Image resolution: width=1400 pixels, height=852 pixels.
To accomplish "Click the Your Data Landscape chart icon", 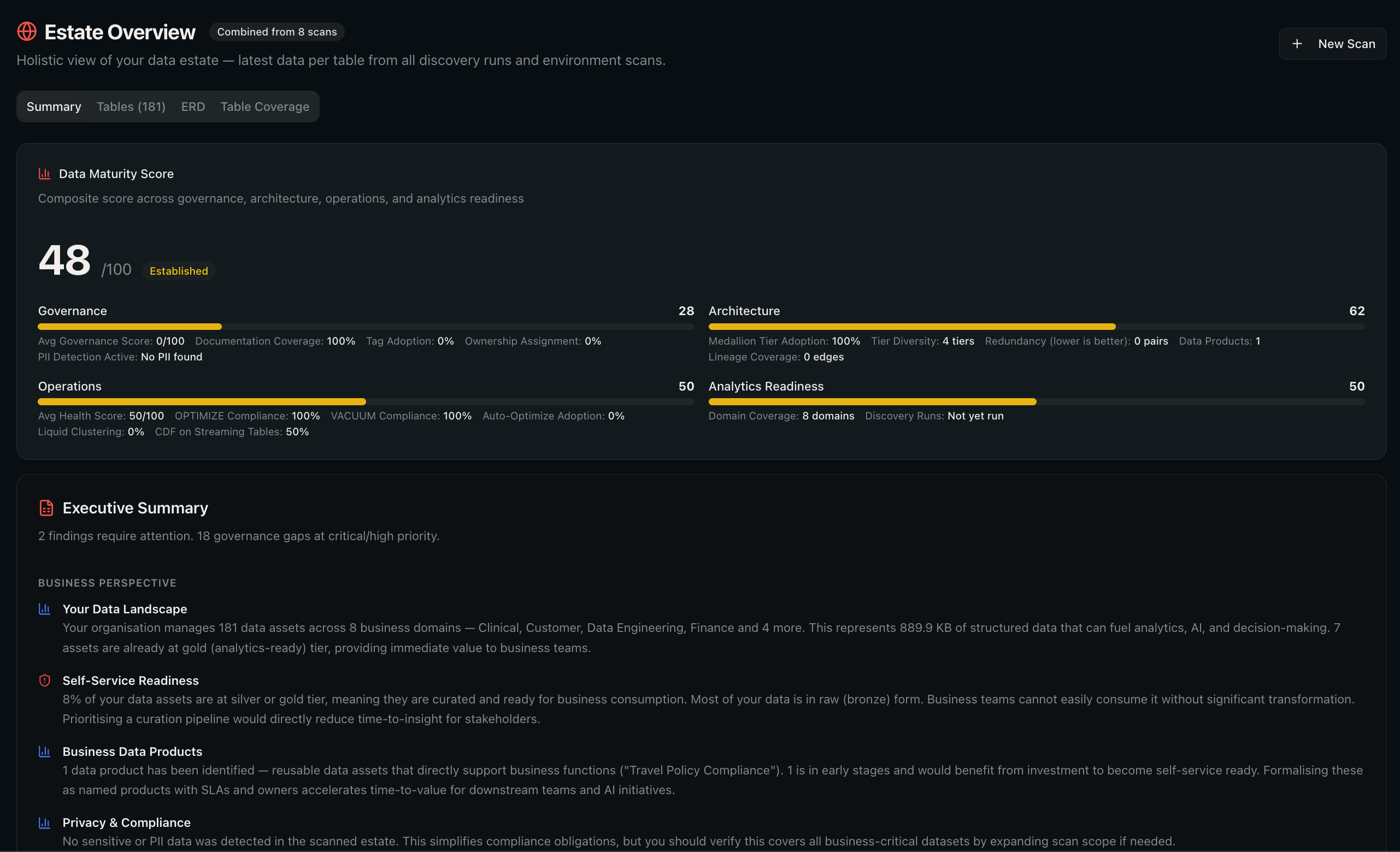I will (44, 609).
